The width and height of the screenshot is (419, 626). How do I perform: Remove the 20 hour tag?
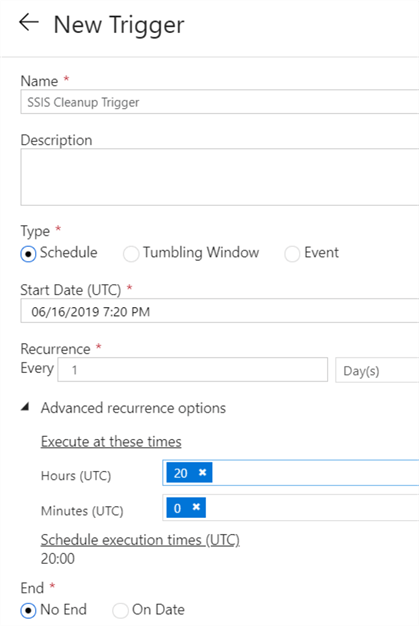point(202,472)
